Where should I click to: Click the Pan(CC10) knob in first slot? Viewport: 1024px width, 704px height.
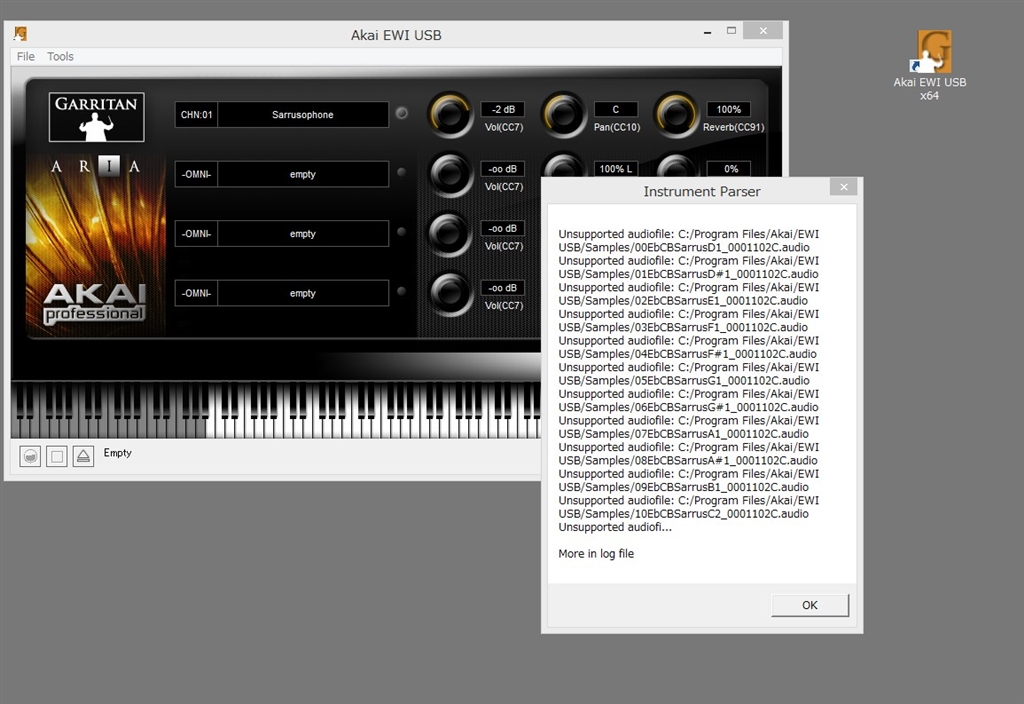pos(563,114)
